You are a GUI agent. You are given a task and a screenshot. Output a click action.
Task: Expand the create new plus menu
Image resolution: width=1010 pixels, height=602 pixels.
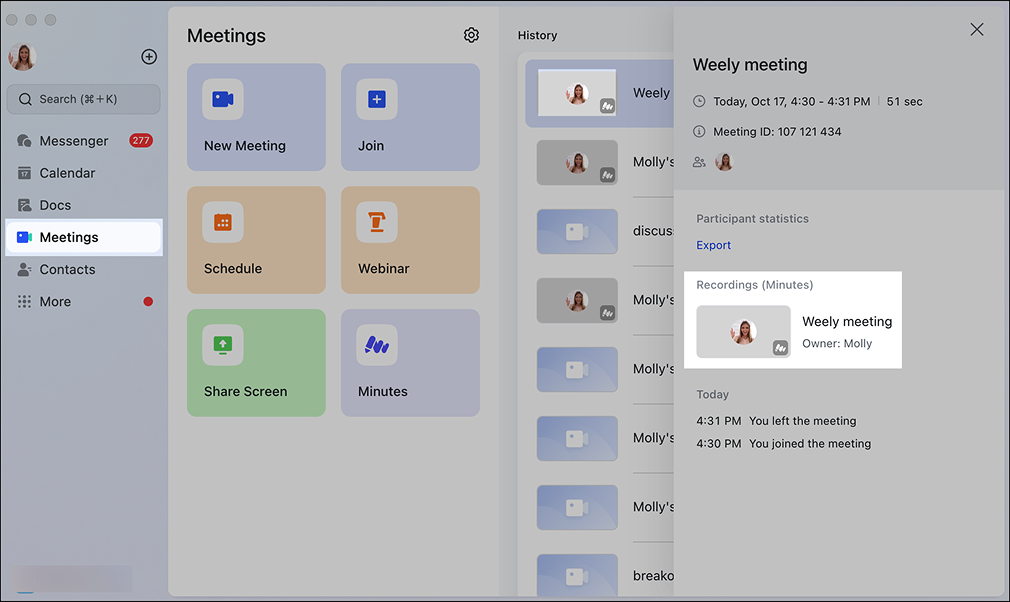point(149,57)
